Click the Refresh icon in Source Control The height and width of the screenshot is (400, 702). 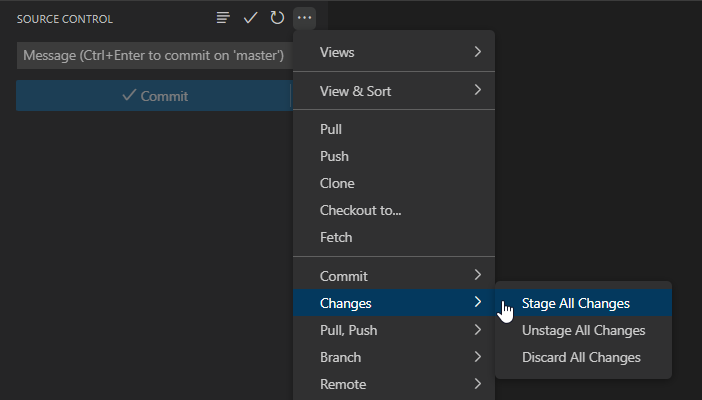click(x=277, y=18)
